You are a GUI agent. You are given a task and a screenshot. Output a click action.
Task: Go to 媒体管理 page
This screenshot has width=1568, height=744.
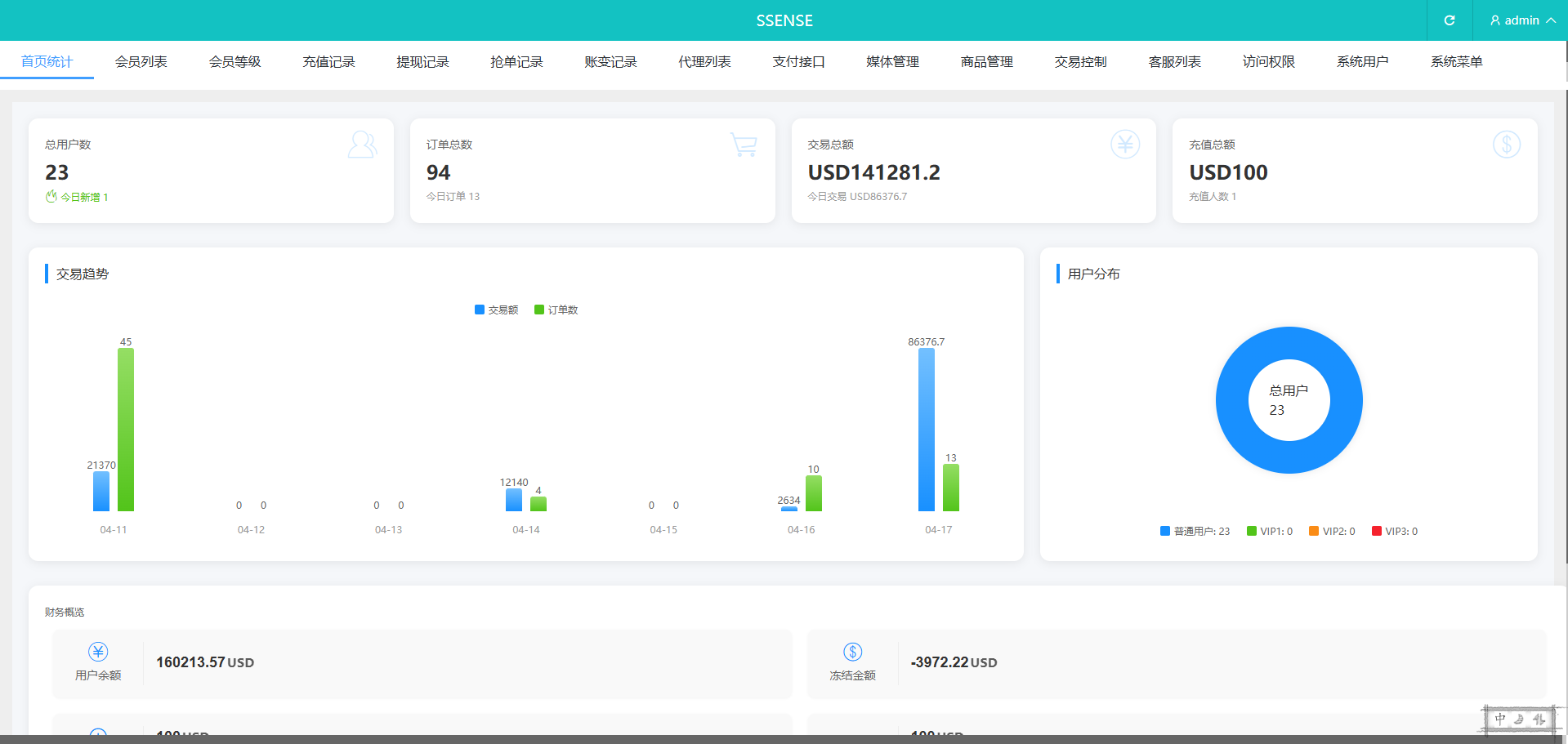(892, 61)
